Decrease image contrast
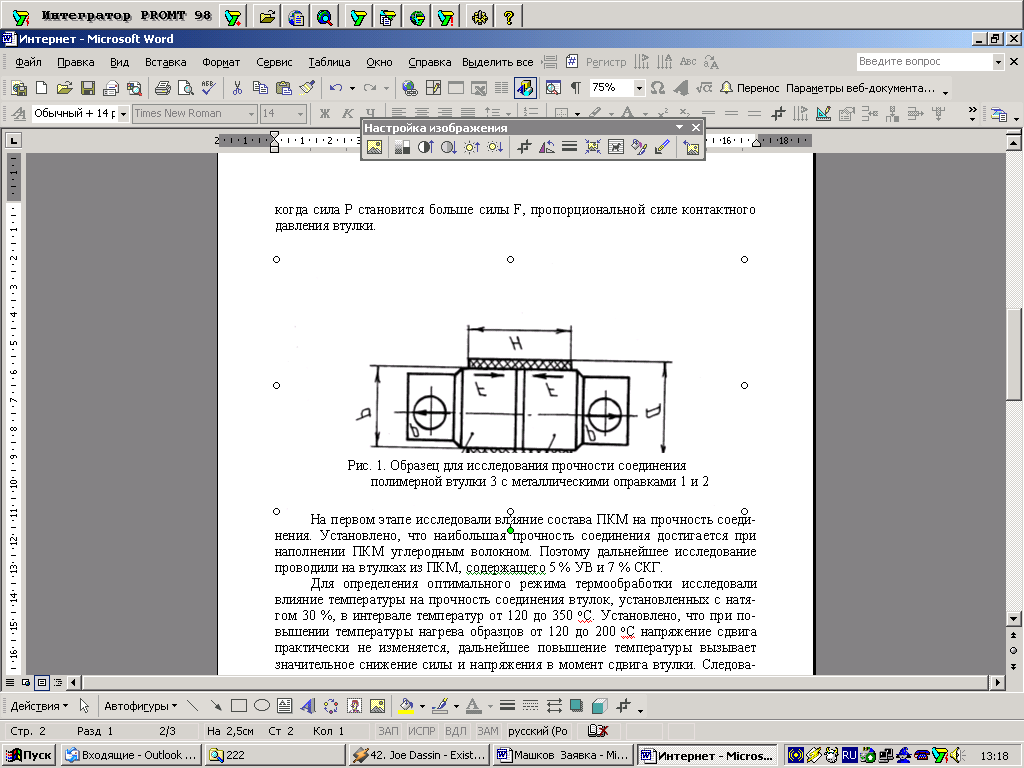Image resolution: width=1024 pixels, height=768 pixels. [449, 147]
